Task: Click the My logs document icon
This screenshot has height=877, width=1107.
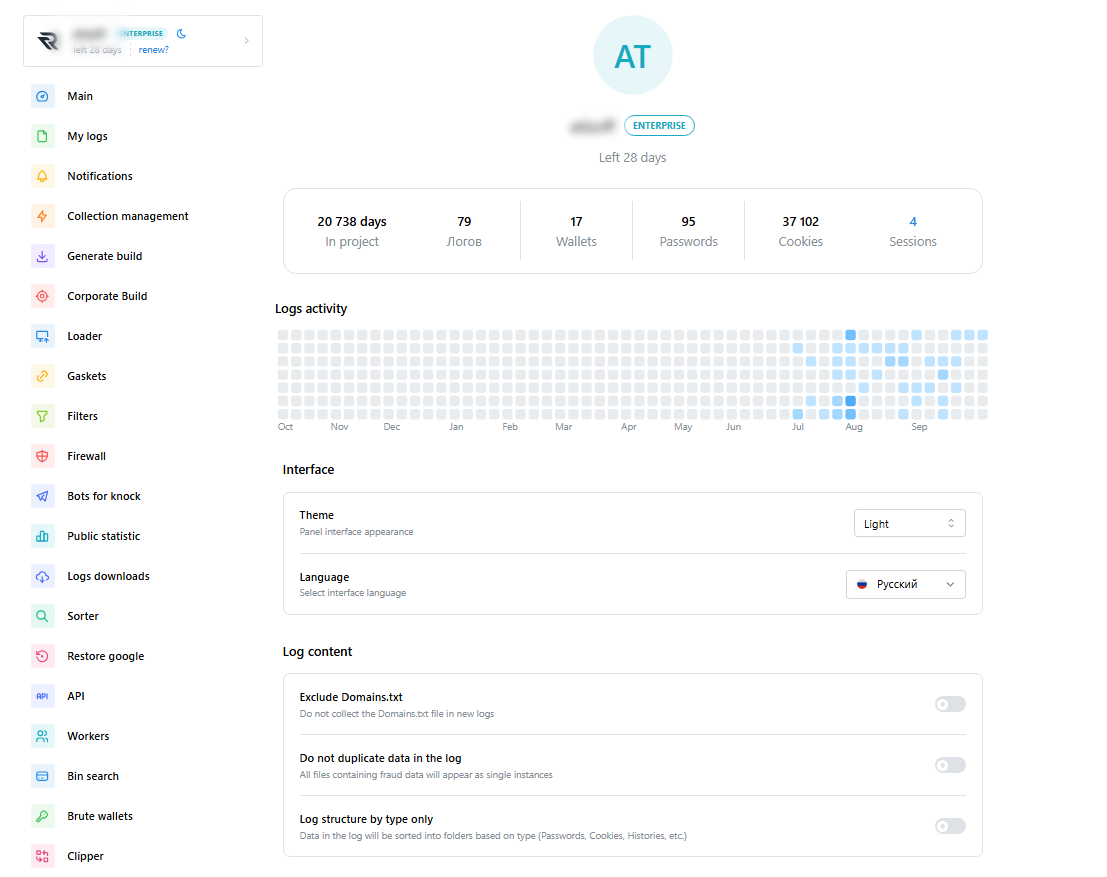Action: [42, 136]
